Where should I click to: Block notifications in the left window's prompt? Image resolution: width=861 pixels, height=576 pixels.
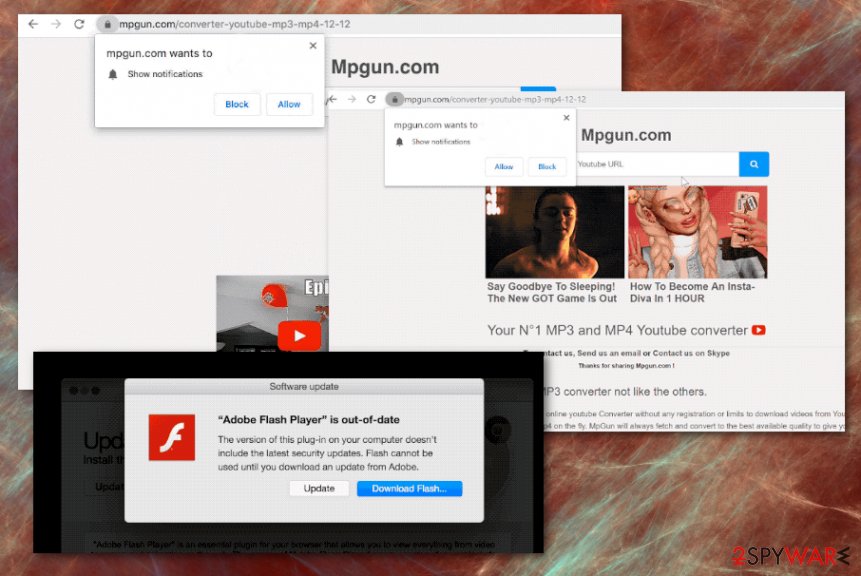pyautogui.click(x=237, y=104)
